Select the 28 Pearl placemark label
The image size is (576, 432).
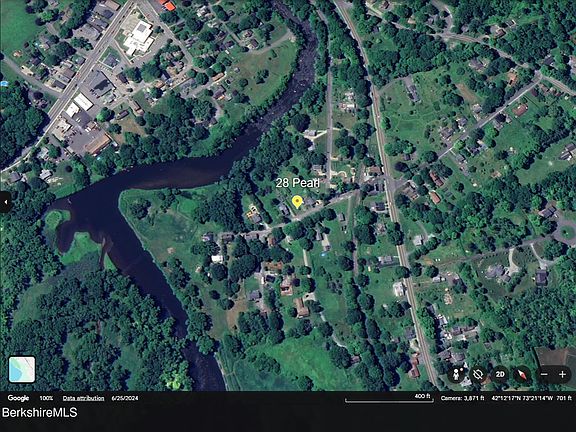[x=297, y=183]
